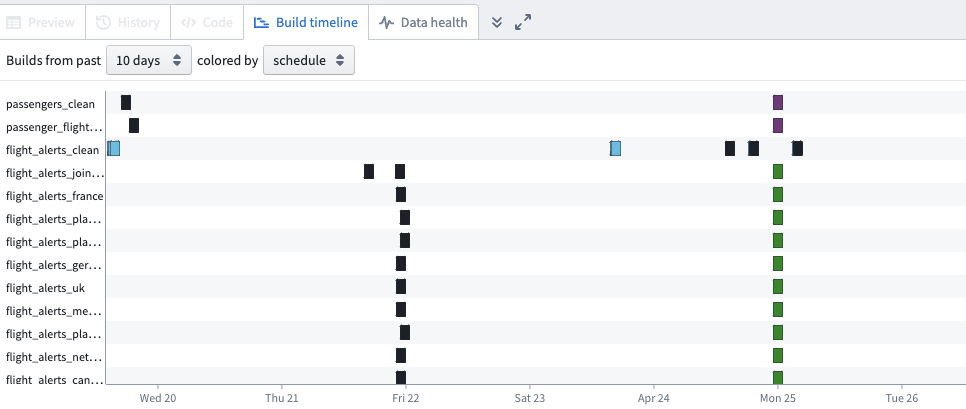Click the green build marker for flight_alerts_france

point(777,195)
